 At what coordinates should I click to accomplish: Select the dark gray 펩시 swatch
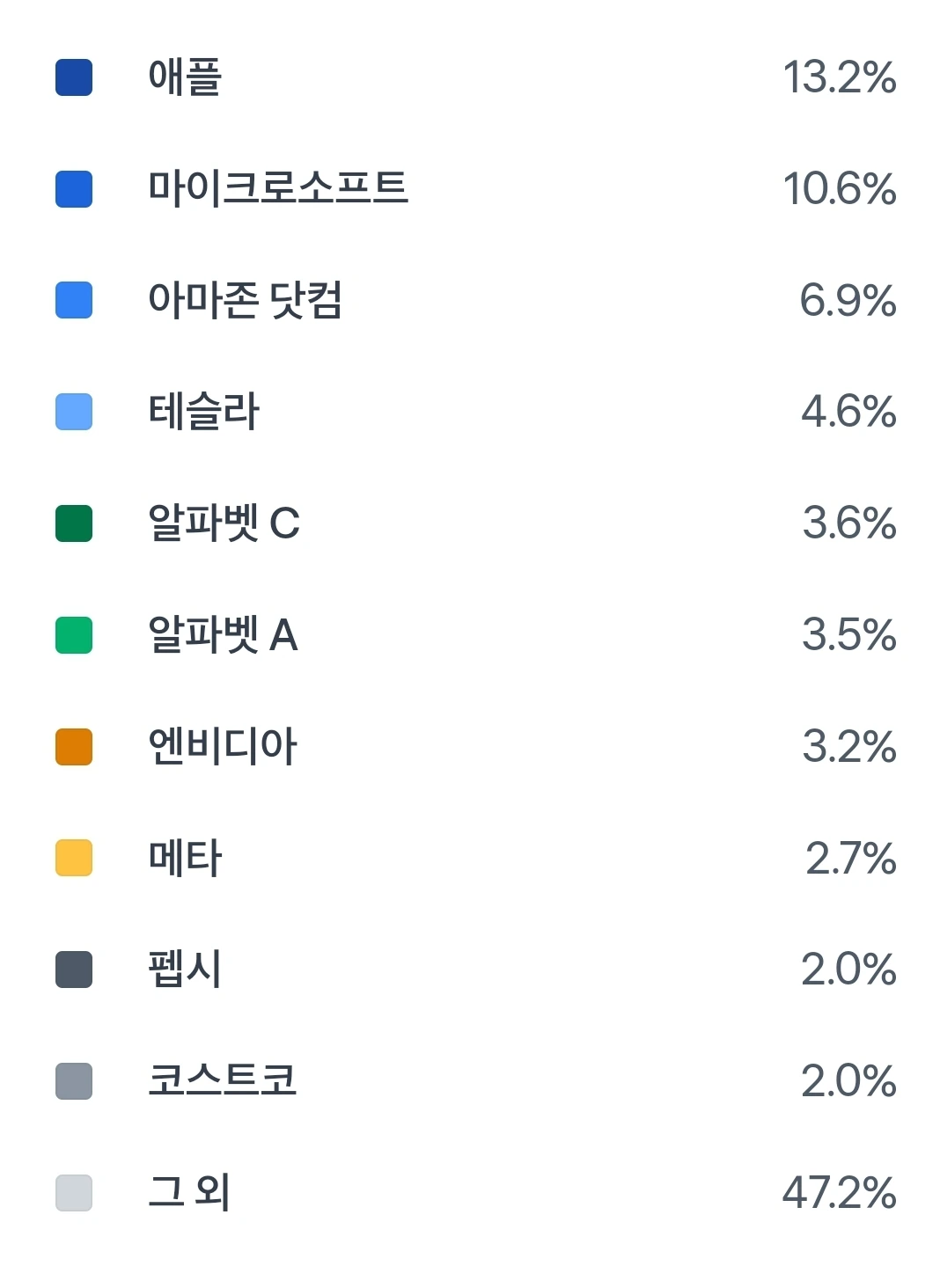[74, 970]
